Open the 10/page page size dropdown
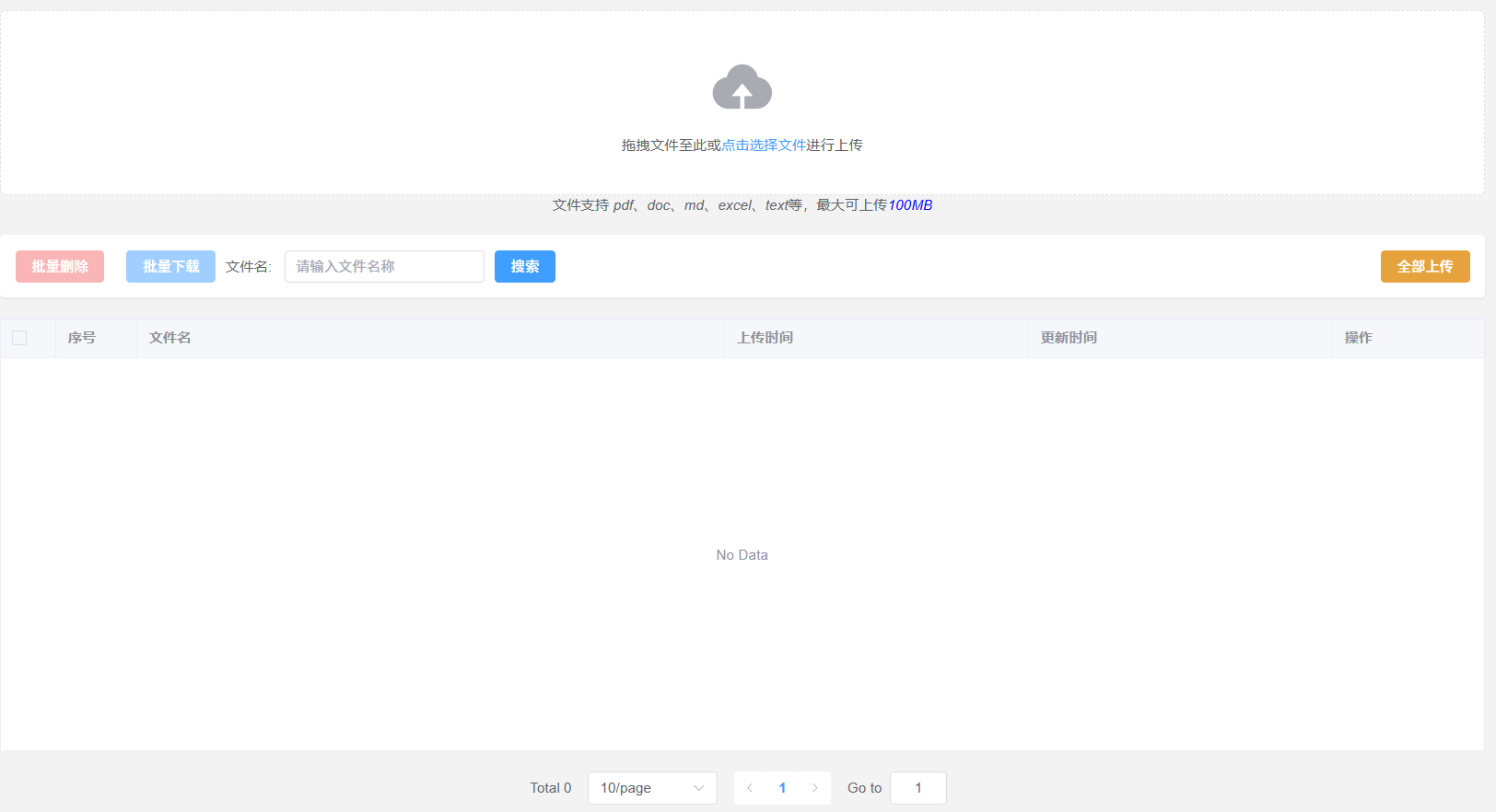The image size is (1496, 812). point(652,788)
